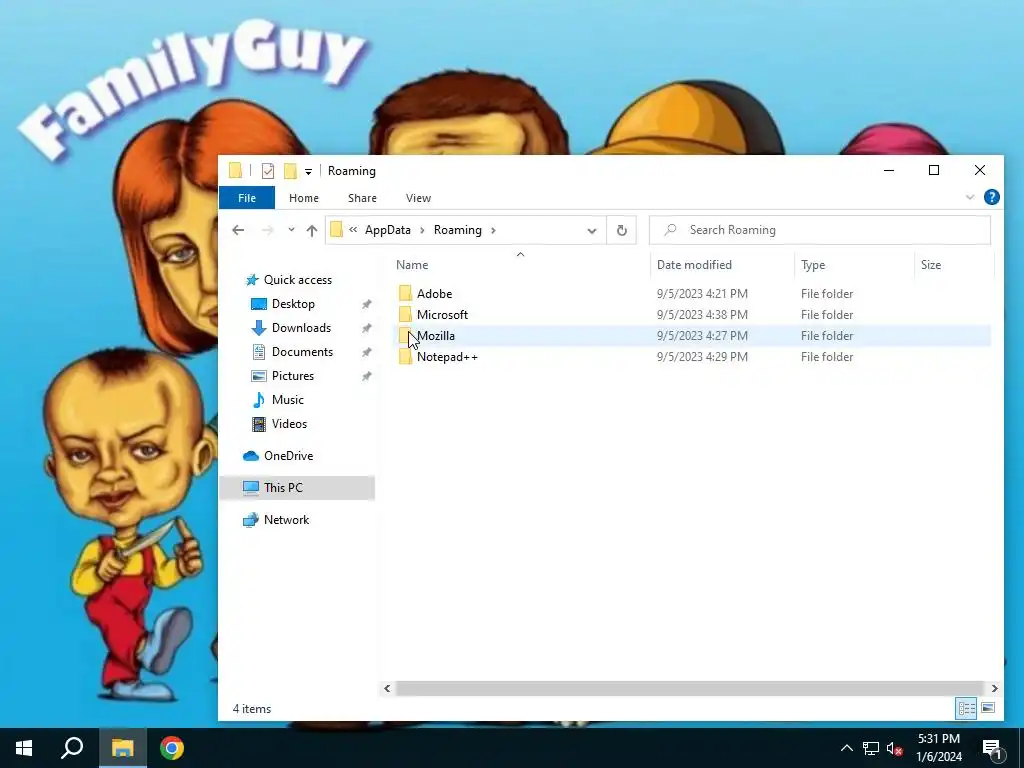The width and height of the screenshot is (1024, 768).
Task: Open the Home ribbon tab
Action: (x=304, y=198)
